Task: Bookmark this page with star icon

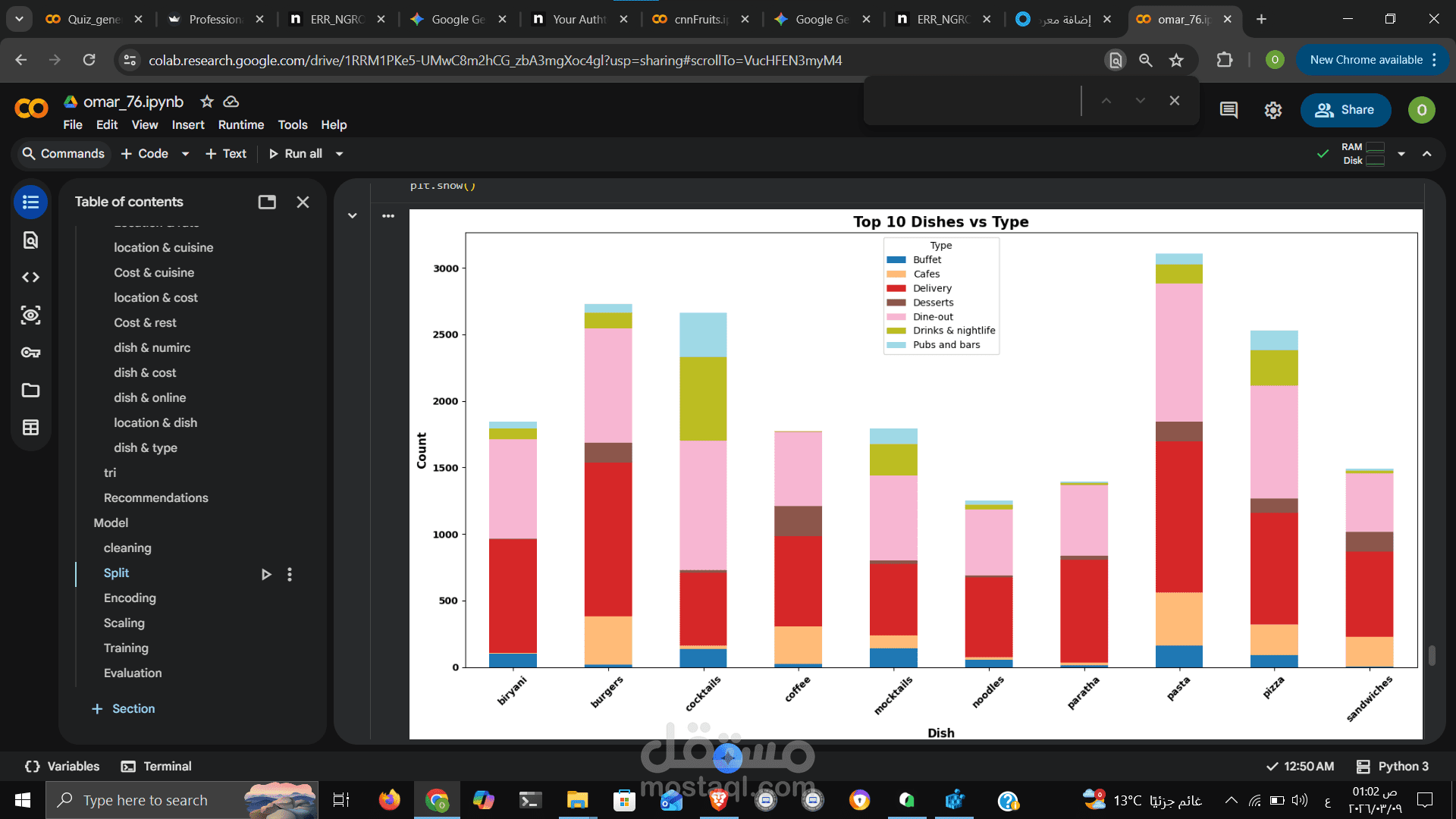Action: tap(1176, 60)
